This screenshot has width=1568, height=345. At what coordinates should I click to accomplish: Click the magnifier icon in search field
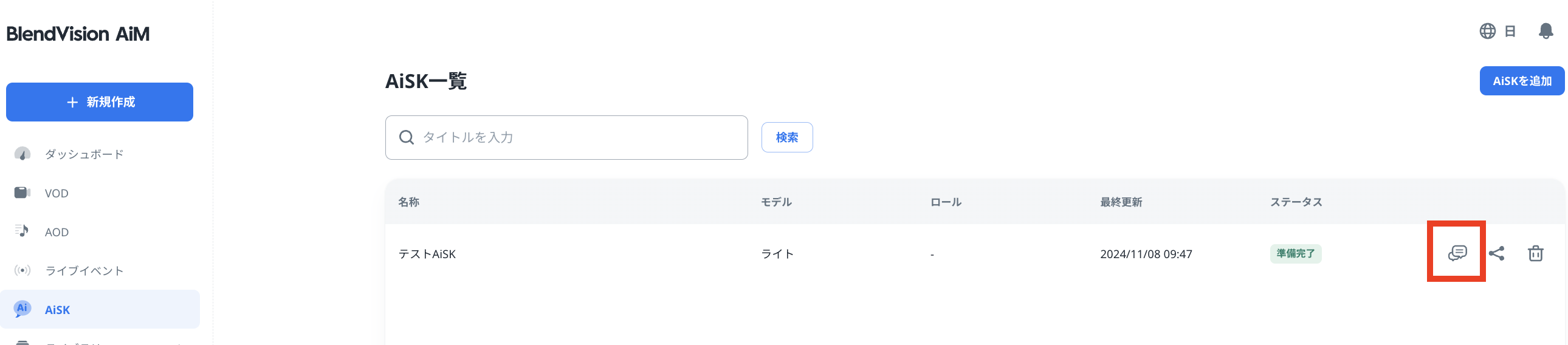tap(407, 137)
